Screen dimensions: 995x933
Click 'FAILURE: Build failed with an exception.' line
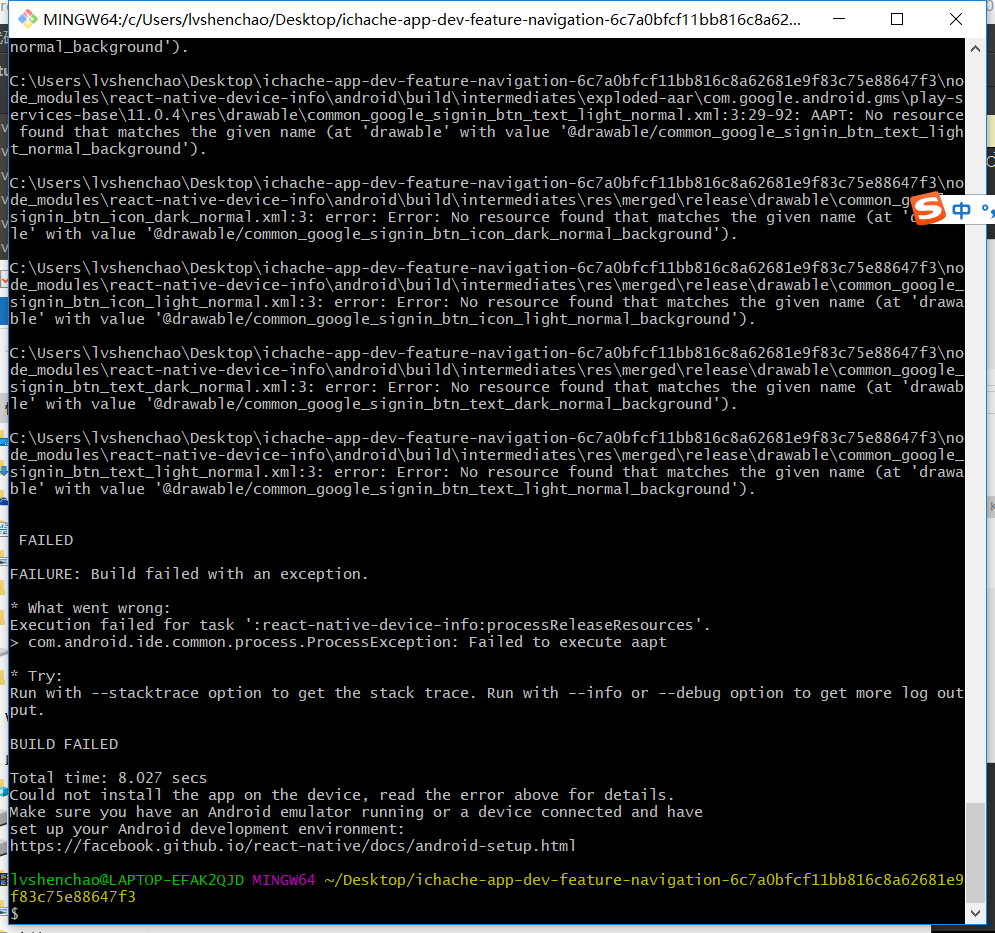point(188,574)
